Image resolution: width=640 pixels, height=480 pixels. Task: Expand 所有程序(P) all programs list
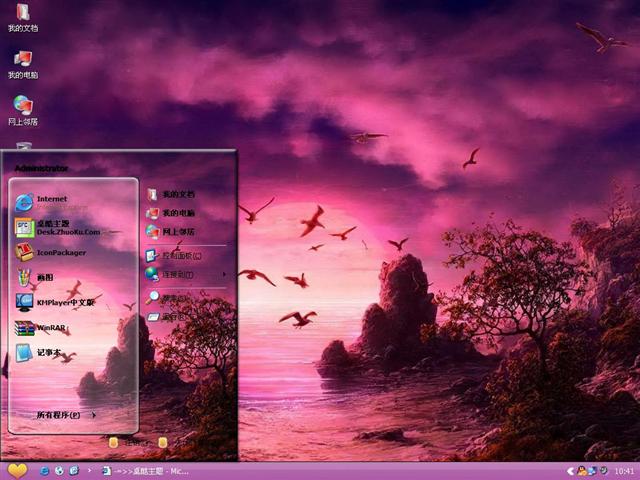coord(66,415)
